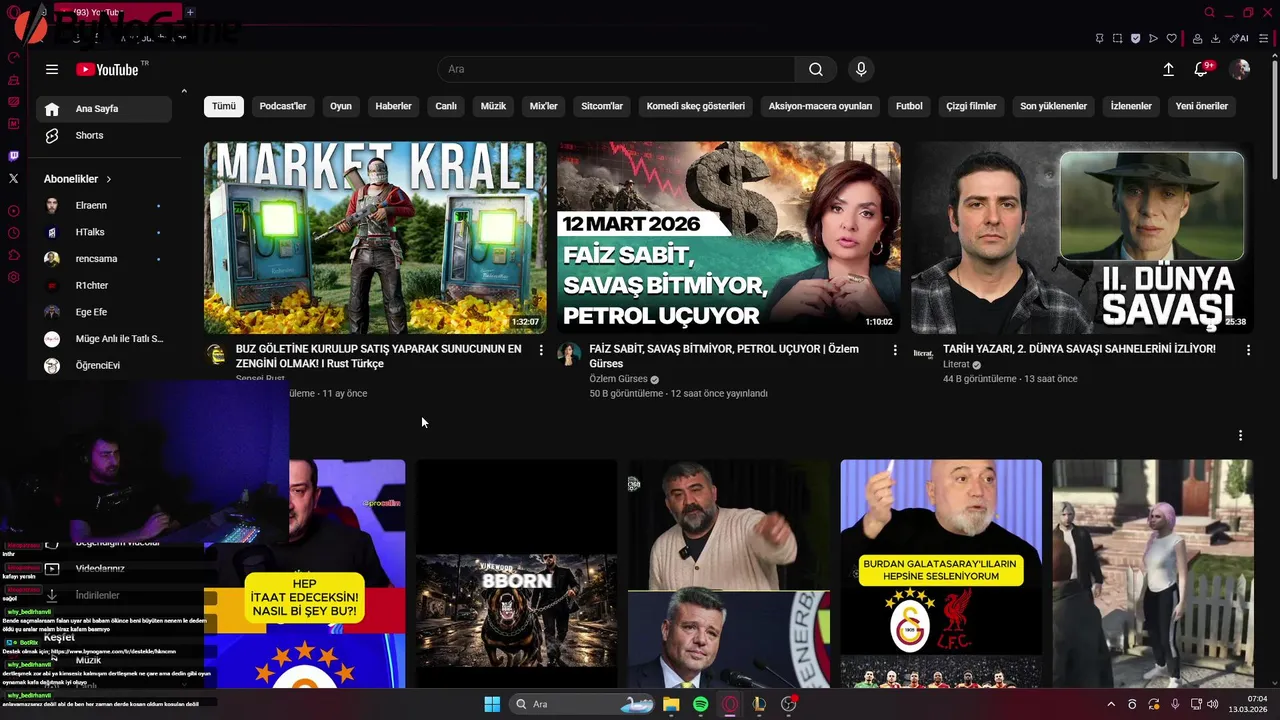Viewport: 1280px width, 720px height.
Task: Select the Oyun filter chip
Action: point(341,106)
